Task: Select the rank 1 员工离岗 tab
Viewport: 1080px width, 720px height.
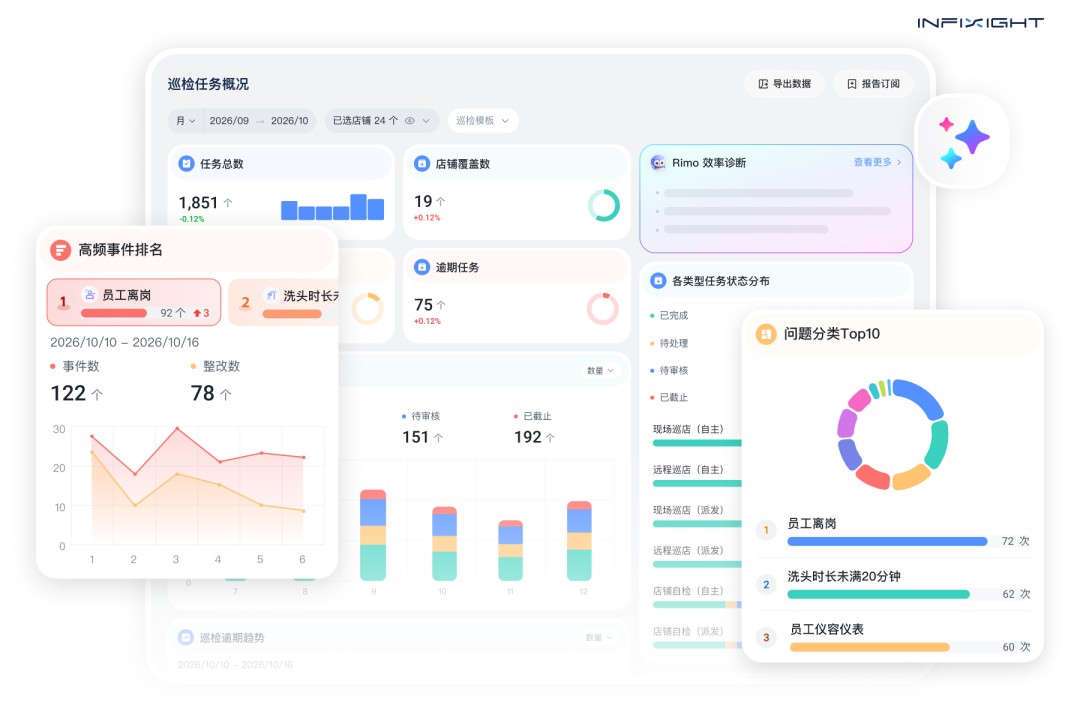Action: click(x=134, y=302)
